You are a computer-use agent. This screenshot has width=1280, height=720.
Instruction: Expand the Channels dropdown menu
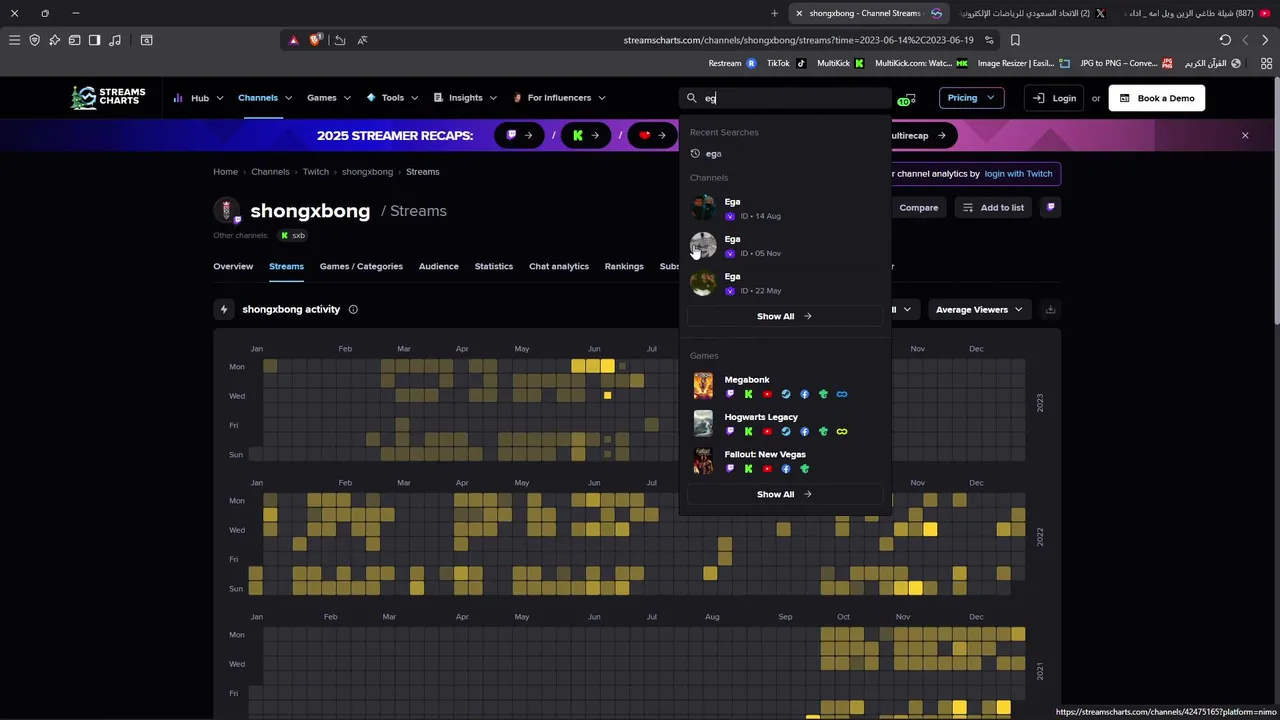coord(265,98)
